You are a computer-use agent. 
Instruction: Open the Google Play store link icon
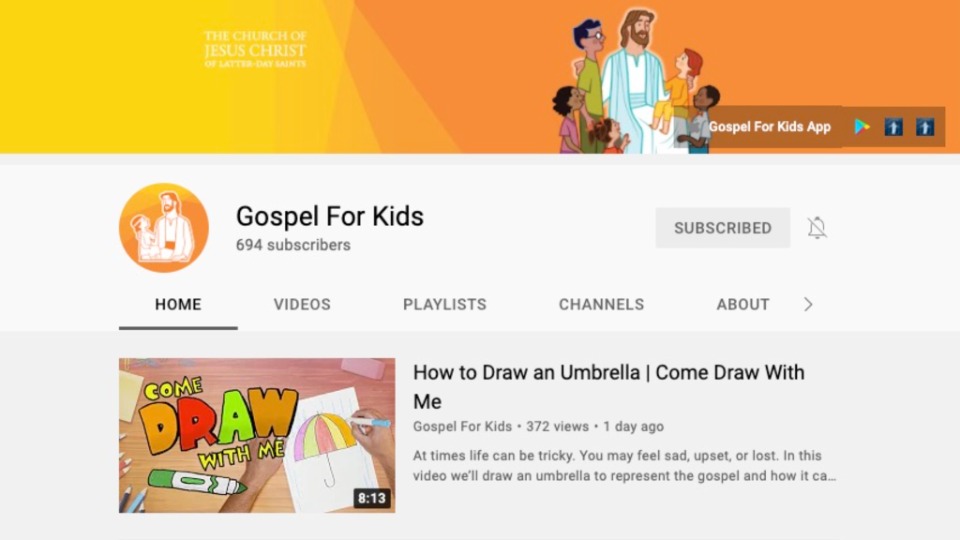(x=862, y=127)
